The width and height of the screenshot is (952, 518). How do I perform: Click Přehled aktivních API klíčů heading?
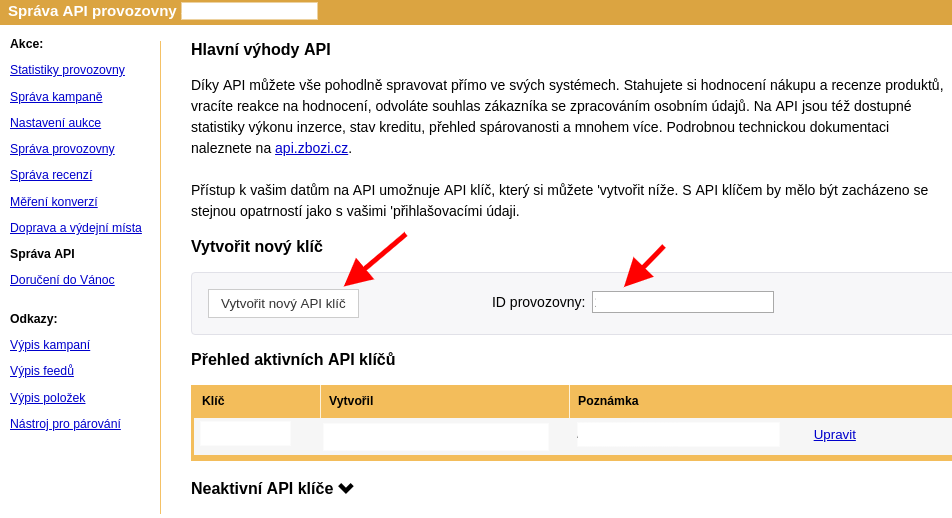click(293, 360)
